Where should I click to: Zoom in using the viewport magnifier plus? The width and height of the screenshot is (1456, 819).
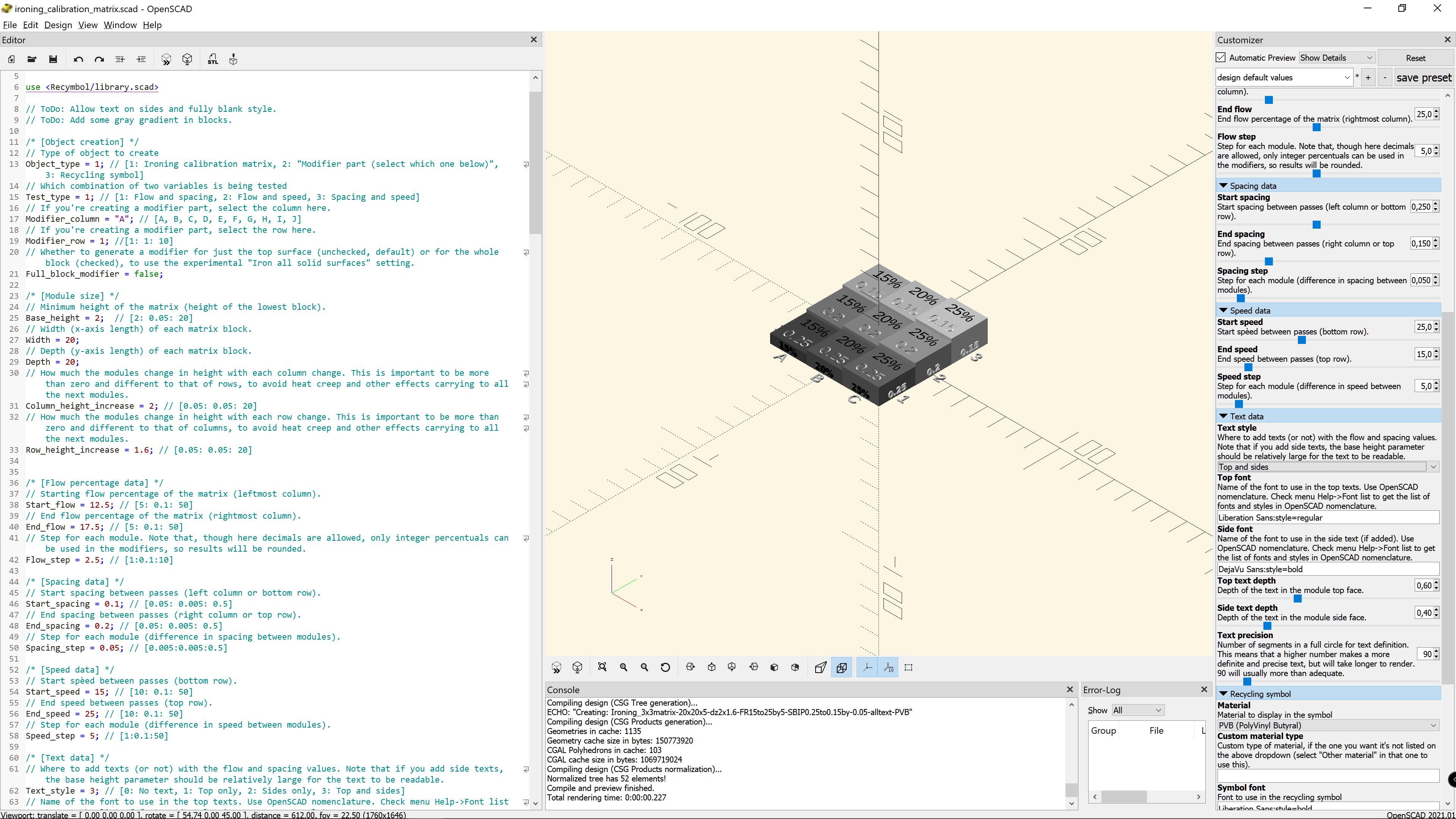pyautogui.click(x=623, y=667)
